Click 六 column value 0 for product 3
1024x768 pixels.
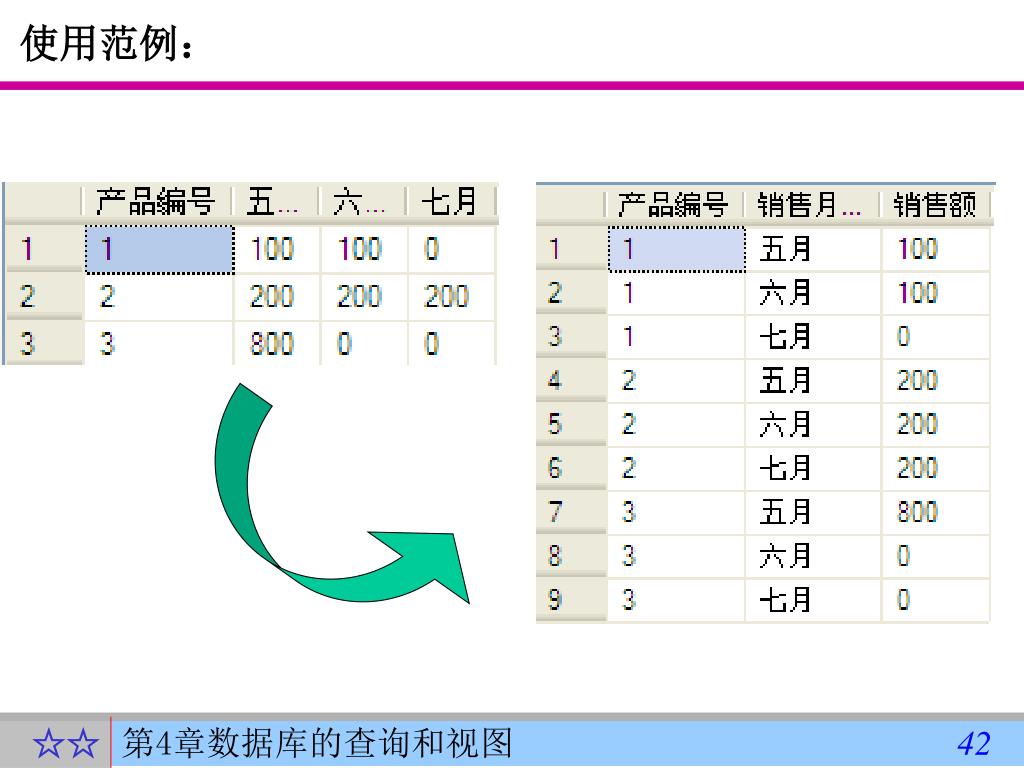363,344
